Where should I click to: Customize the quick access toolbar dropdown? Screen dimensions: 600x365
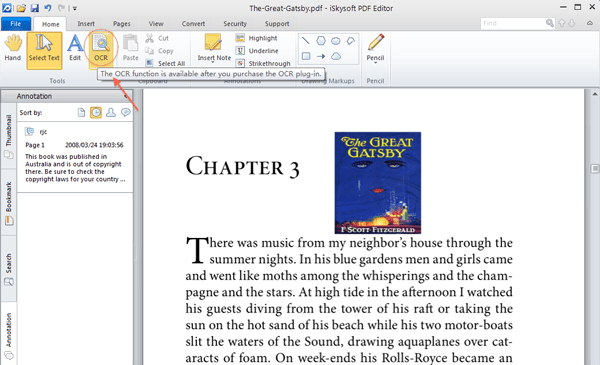pyautogui.click(x=75, y=8)
